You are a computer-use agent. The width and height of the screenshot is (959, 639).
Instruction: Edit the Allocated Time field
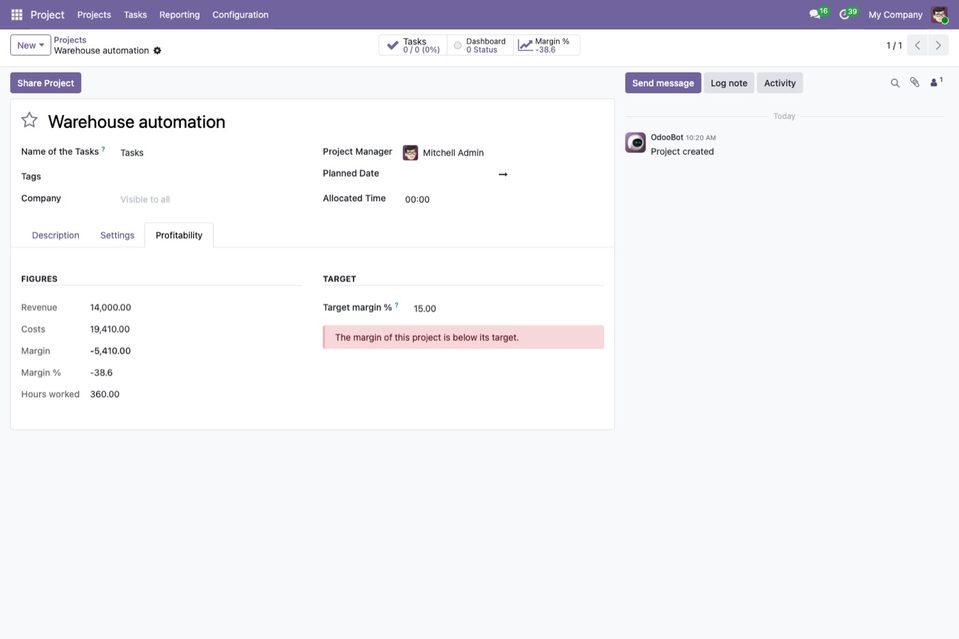tap(502, 199)
